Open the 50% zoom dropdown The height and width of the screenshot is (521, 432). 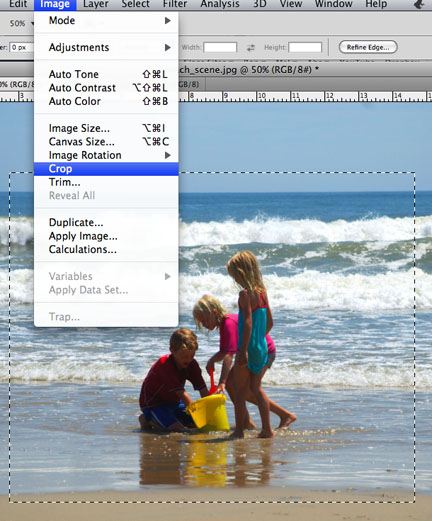click(x=21, y=23)
